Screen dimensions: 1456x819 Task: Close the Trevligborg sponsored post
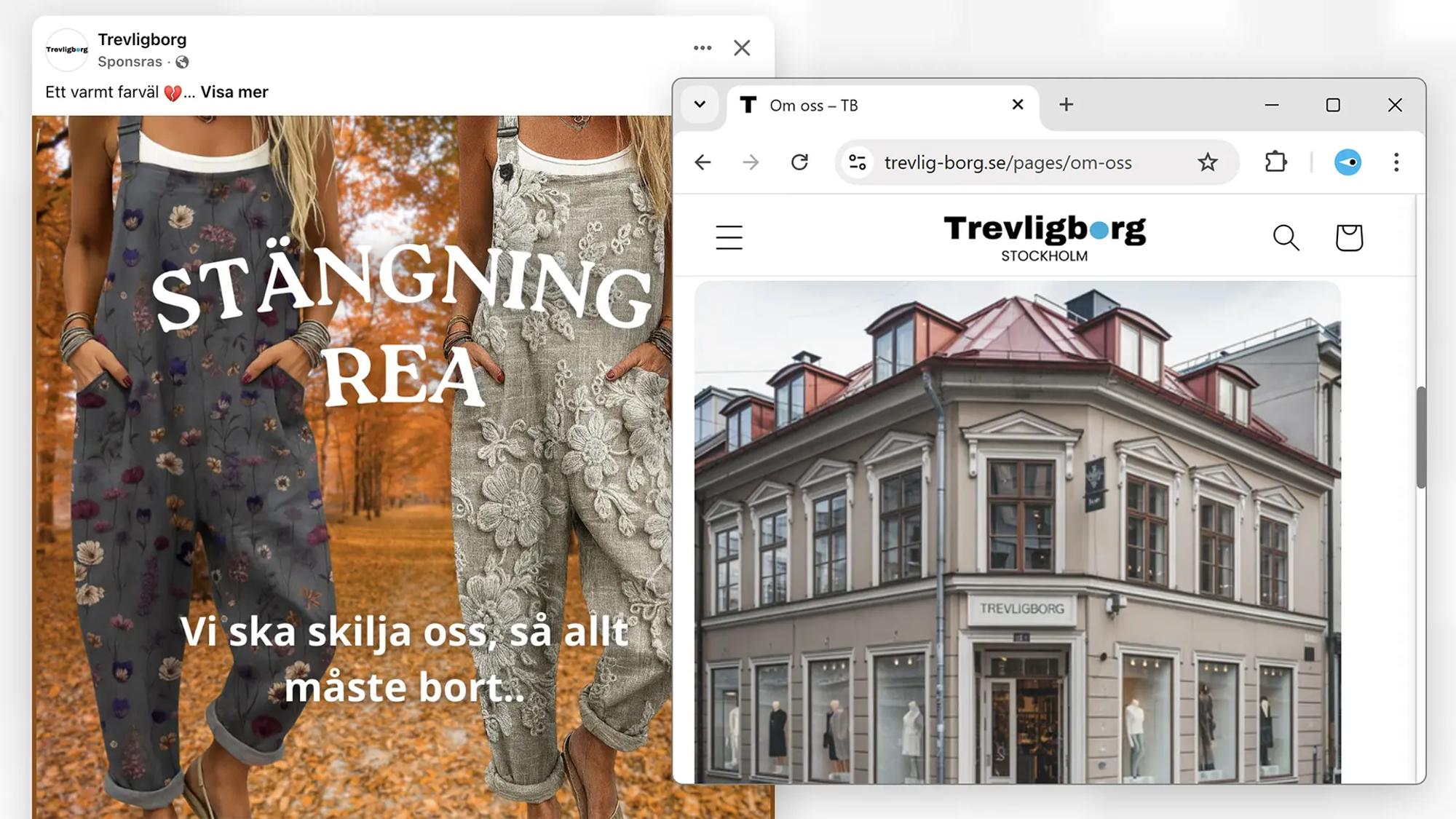[x=742, y=48]
